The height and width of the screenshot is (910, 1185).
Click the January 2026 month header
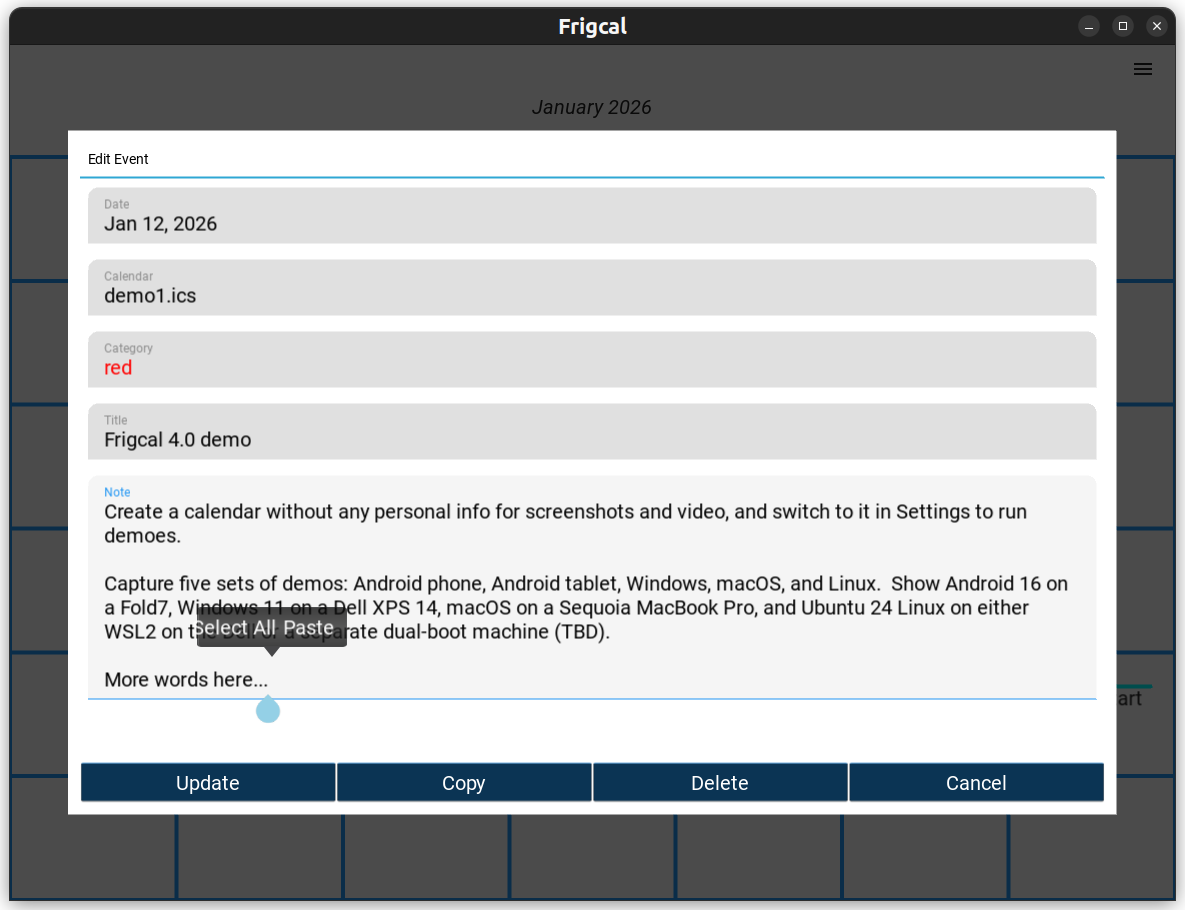pyautogui.click(x=591, y=107)
